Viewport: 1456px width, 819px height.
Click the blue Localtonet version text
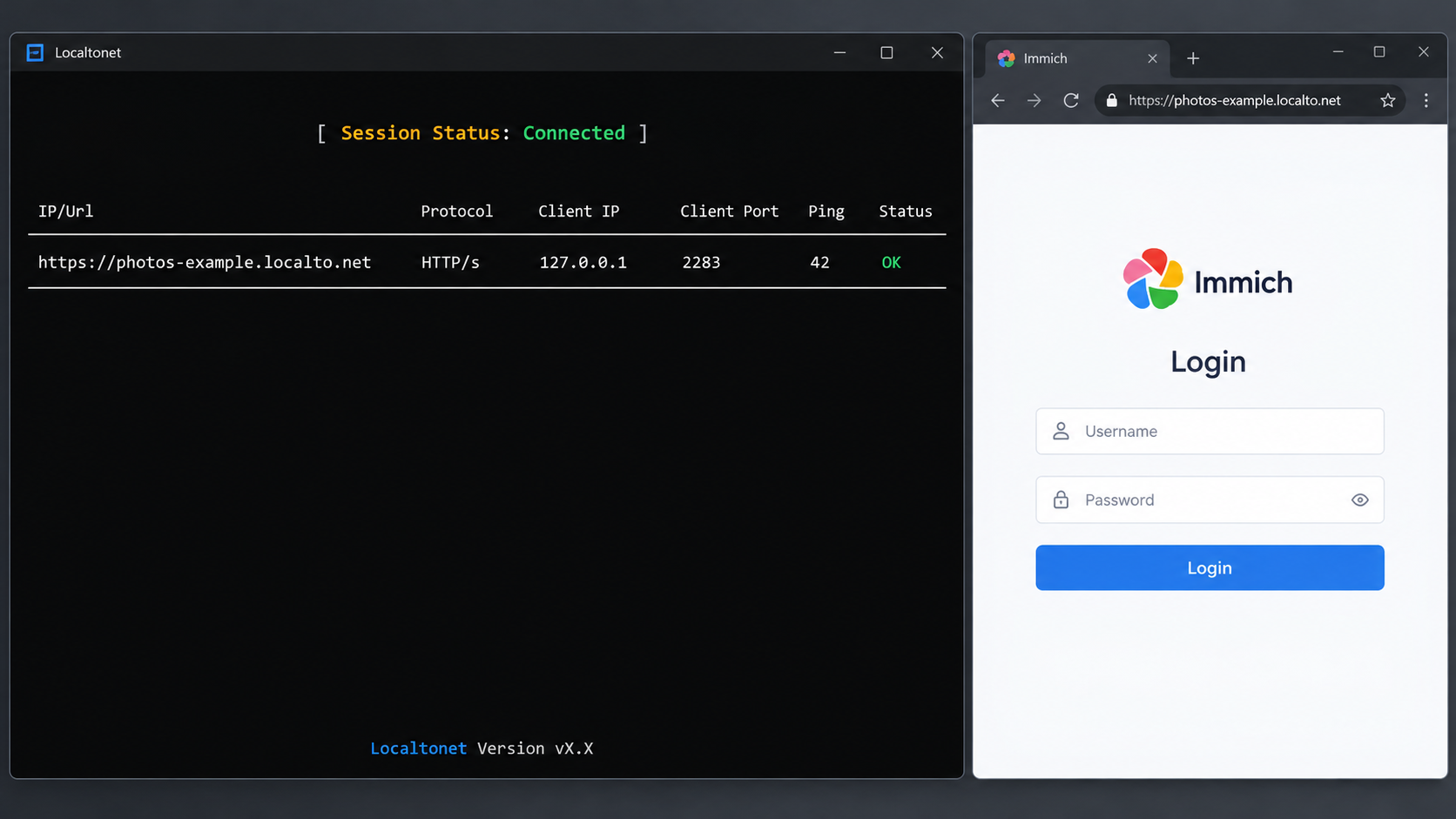pyautogui.click(x=419, y=749)
